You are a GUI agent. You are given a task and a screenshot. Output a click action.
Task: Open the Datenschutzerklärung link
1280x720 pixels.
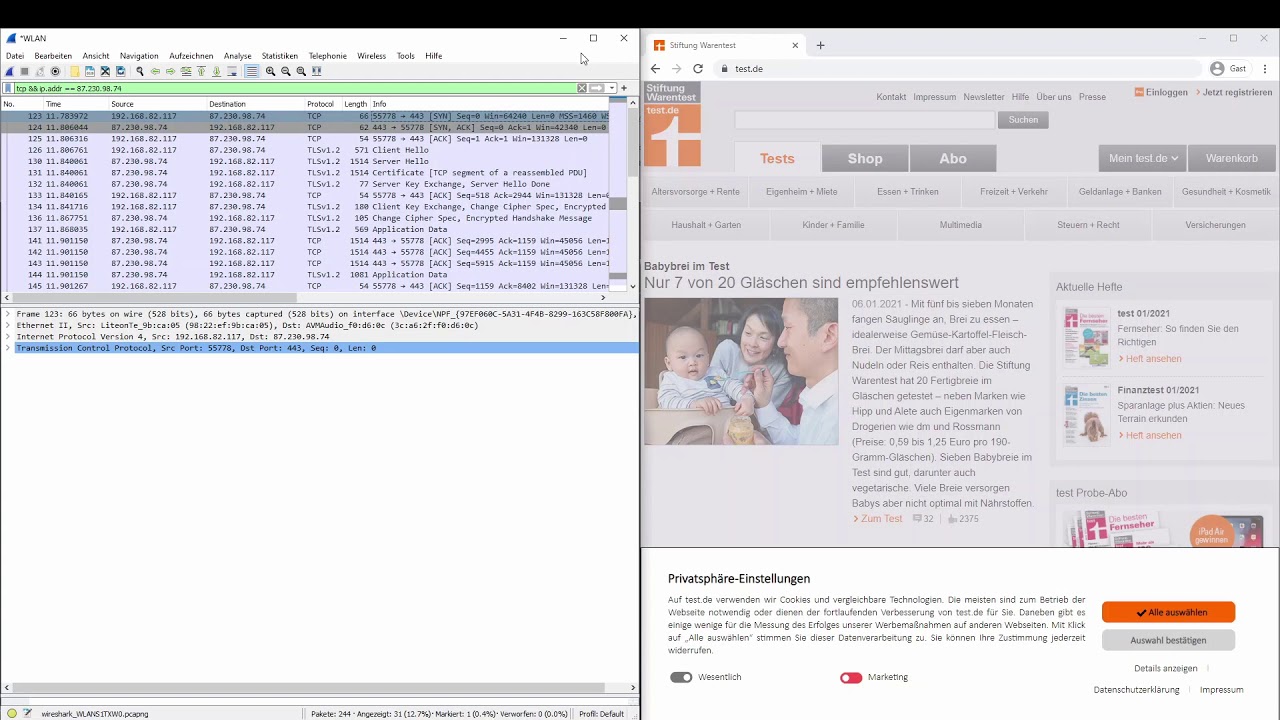[1136, 690]
